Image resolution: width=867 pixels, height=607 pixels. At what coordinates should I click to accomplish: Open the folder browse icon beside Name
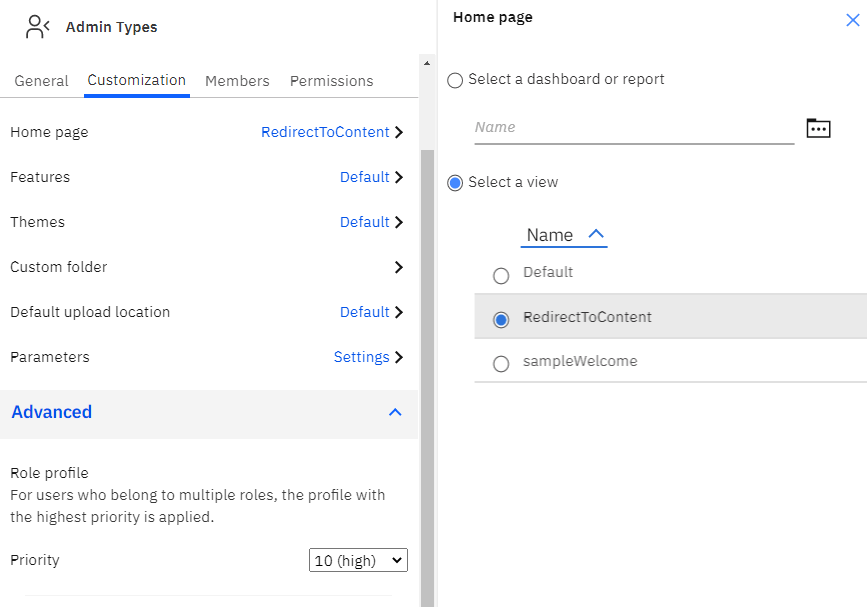[x=818, y=128]
